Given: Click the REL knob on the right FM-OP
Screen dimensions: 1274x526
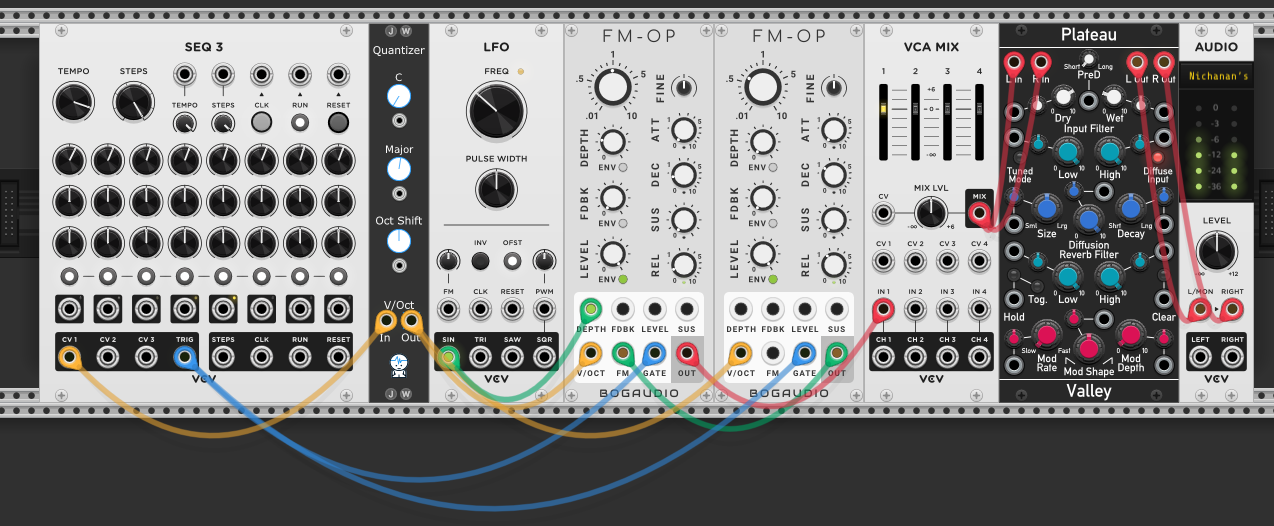Looking at the screenshot, I should pyautogui.click(x=833, y=264).
